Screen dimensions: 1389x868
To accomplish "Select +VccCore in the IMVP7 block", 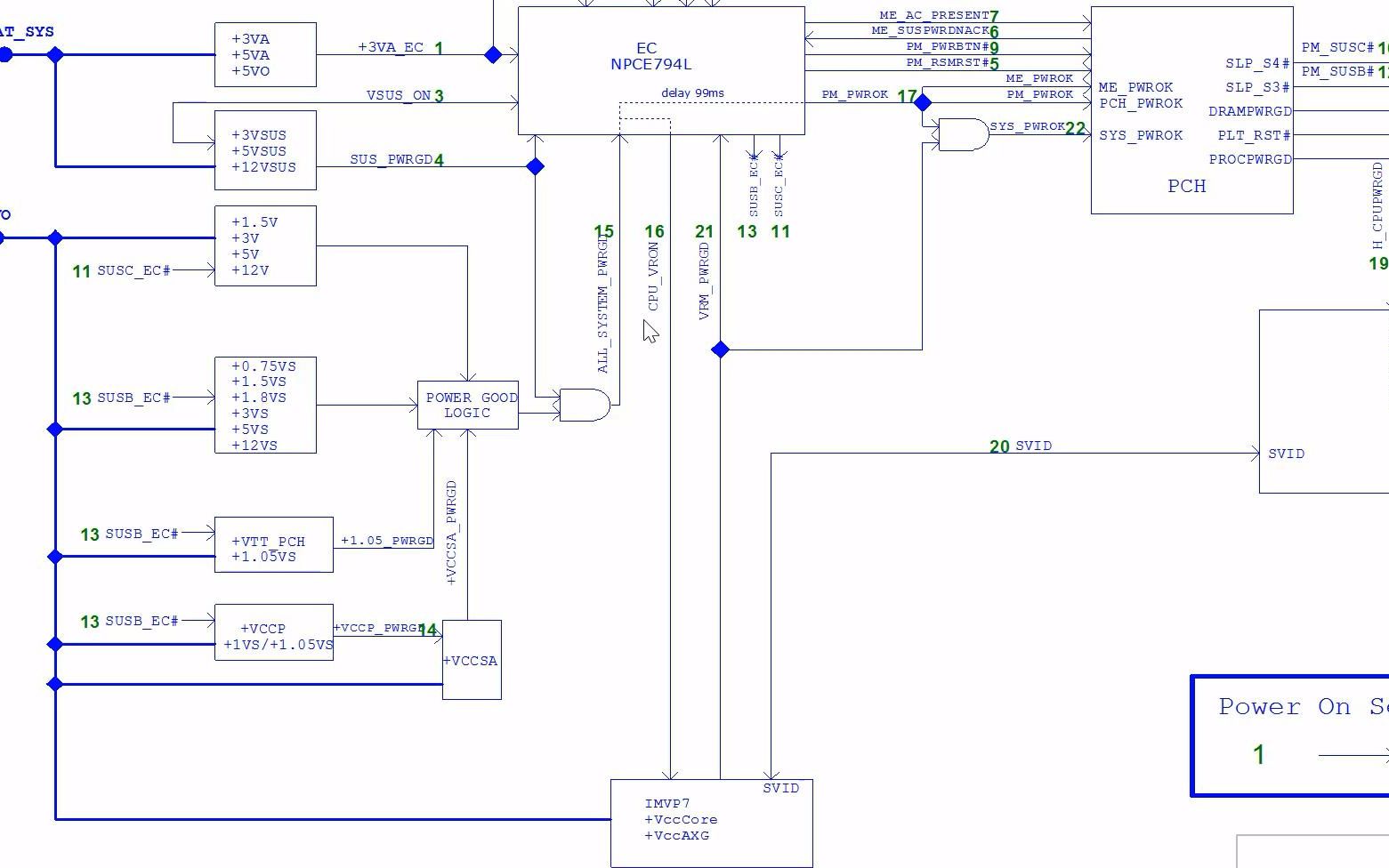I will click(681, 819).
